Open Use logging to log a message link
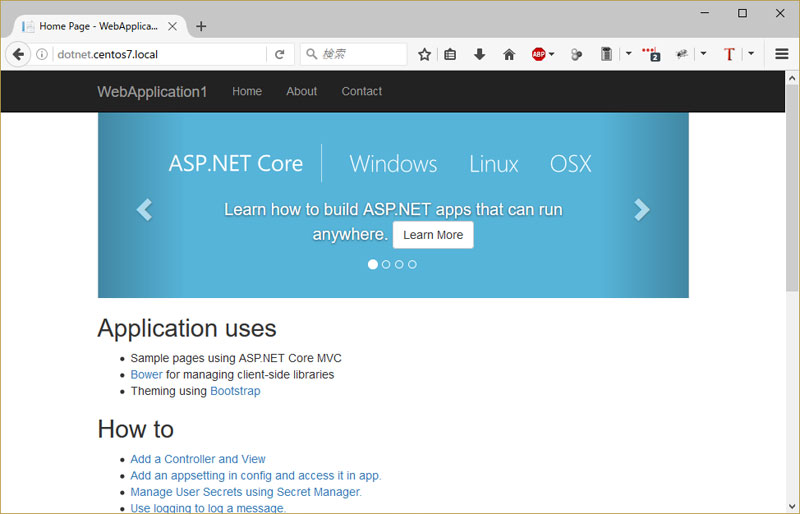The height and width of the screenshot is (514, 800). [x=208, y=508]
